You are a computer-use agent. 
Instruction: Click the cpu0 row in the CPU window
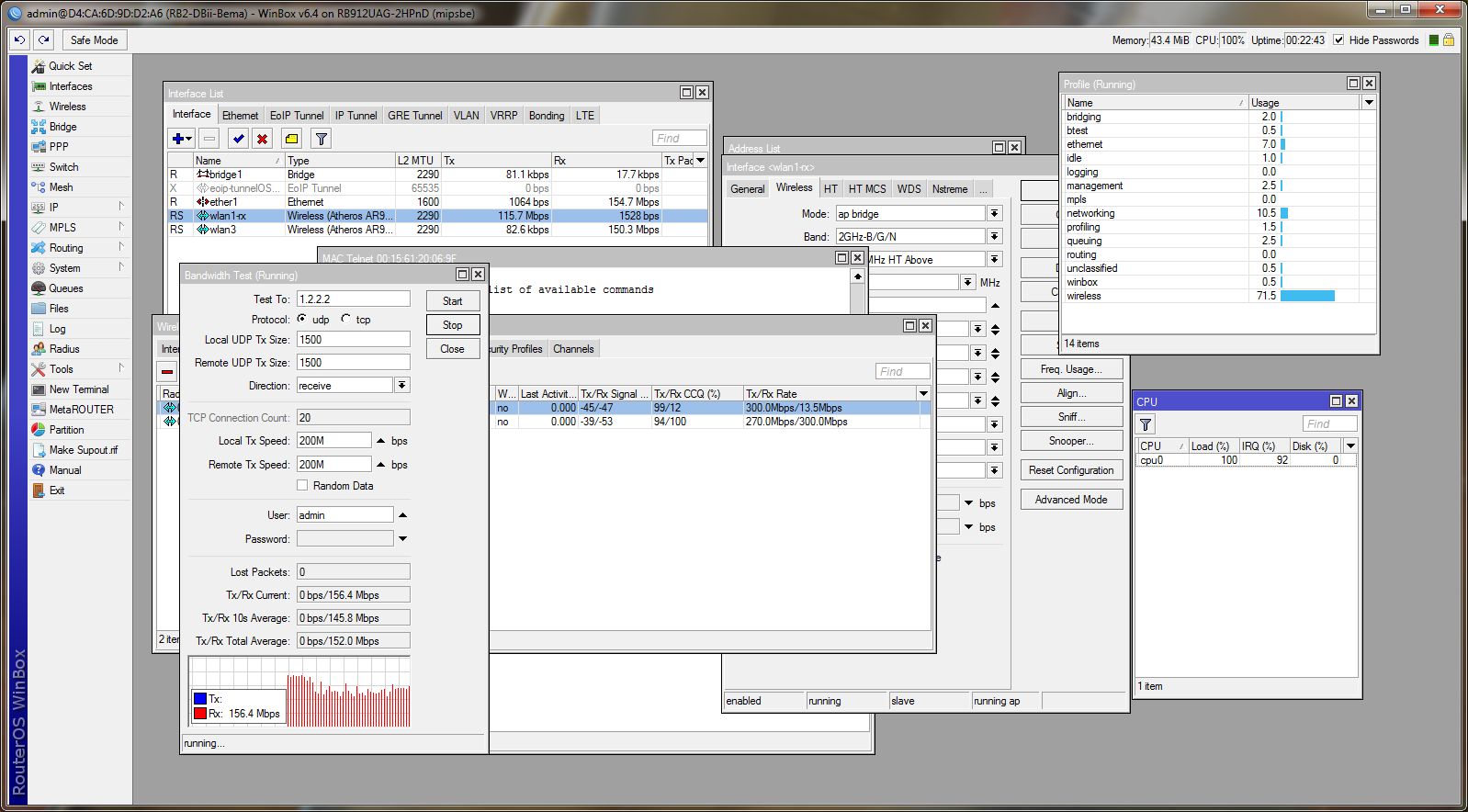coord(1247,460)
